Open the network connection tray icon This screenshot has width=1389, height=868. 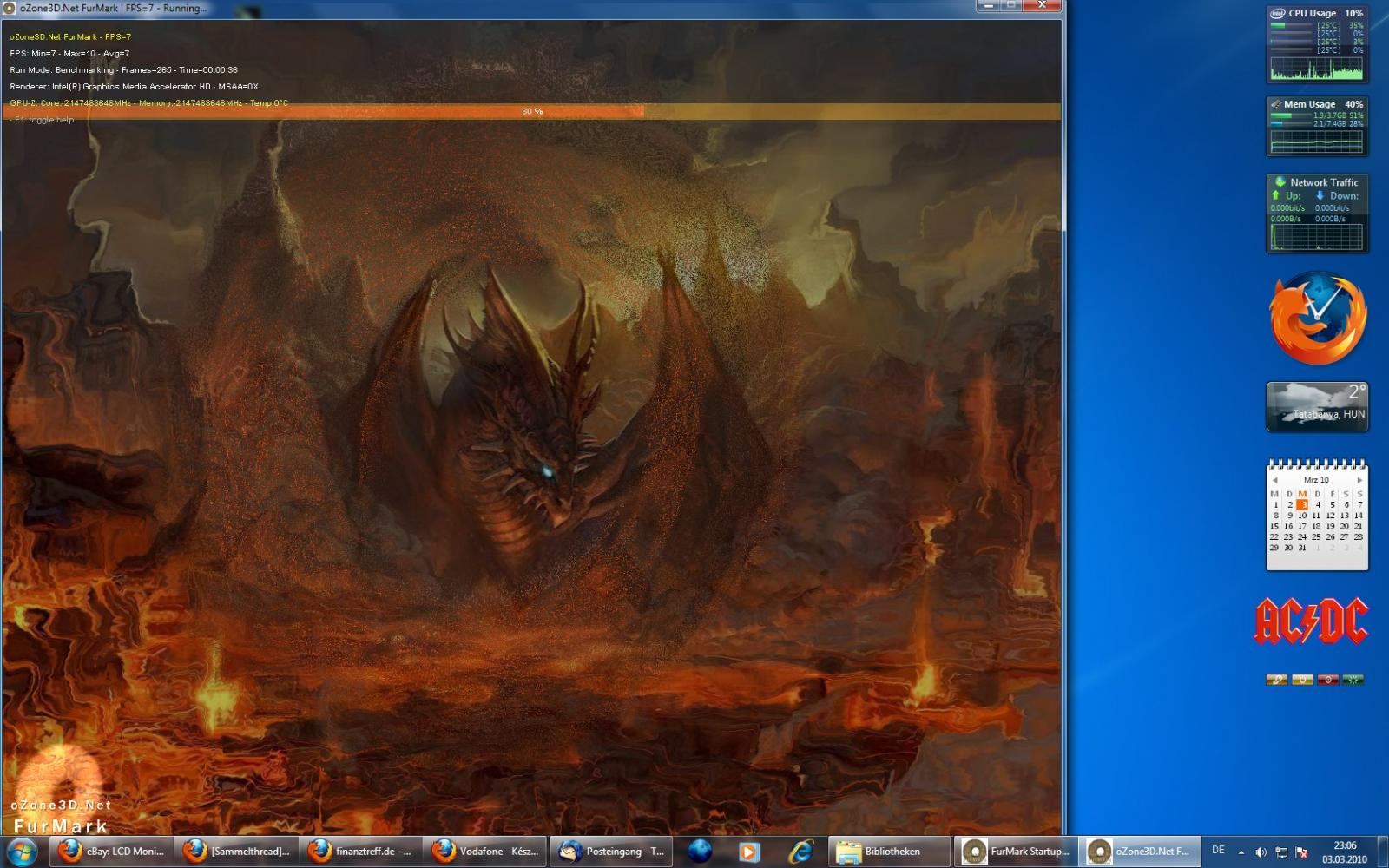click(x=1281, y=852)
